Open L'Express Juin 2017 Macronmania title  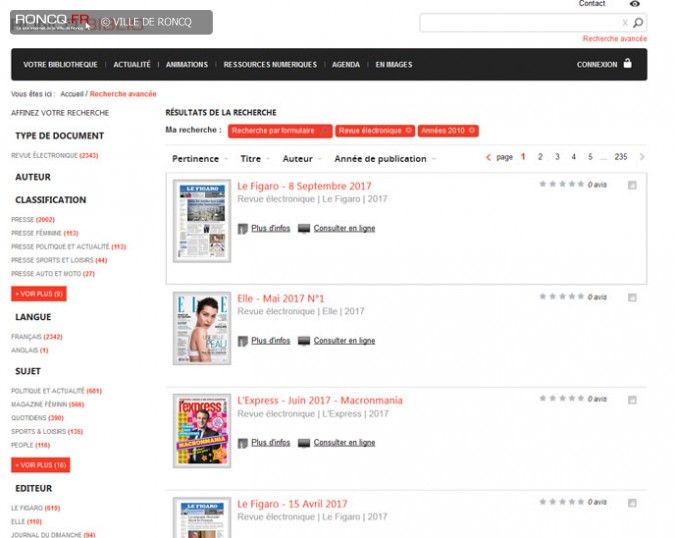click(320, 400)
